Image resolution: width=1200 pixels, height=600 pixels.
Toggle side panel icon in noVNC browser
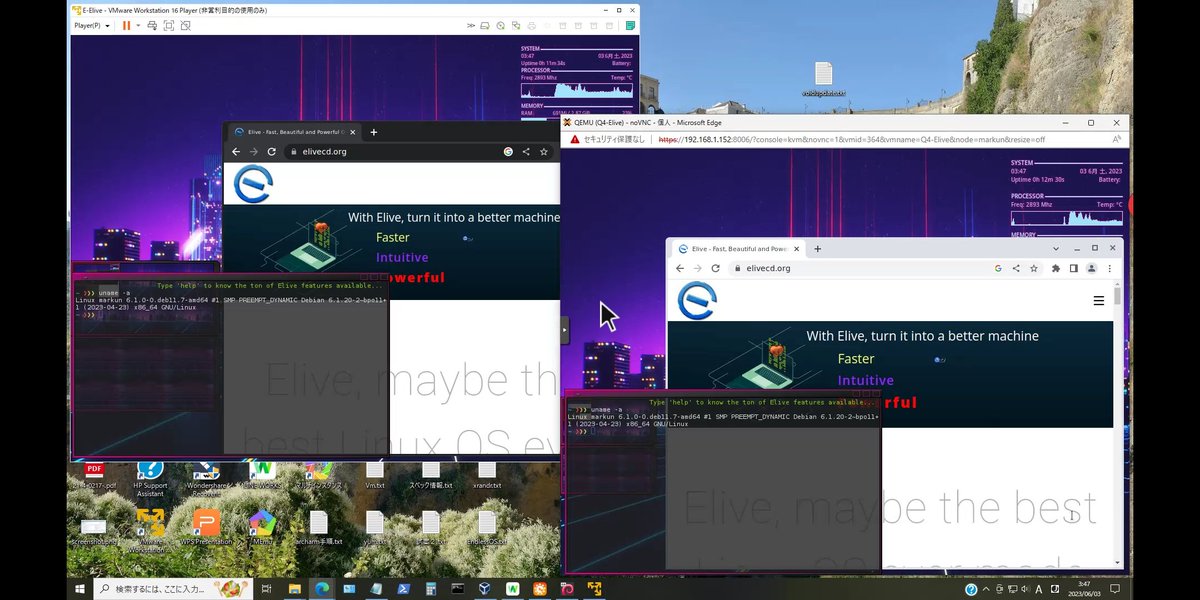[x=1074, y=268]
